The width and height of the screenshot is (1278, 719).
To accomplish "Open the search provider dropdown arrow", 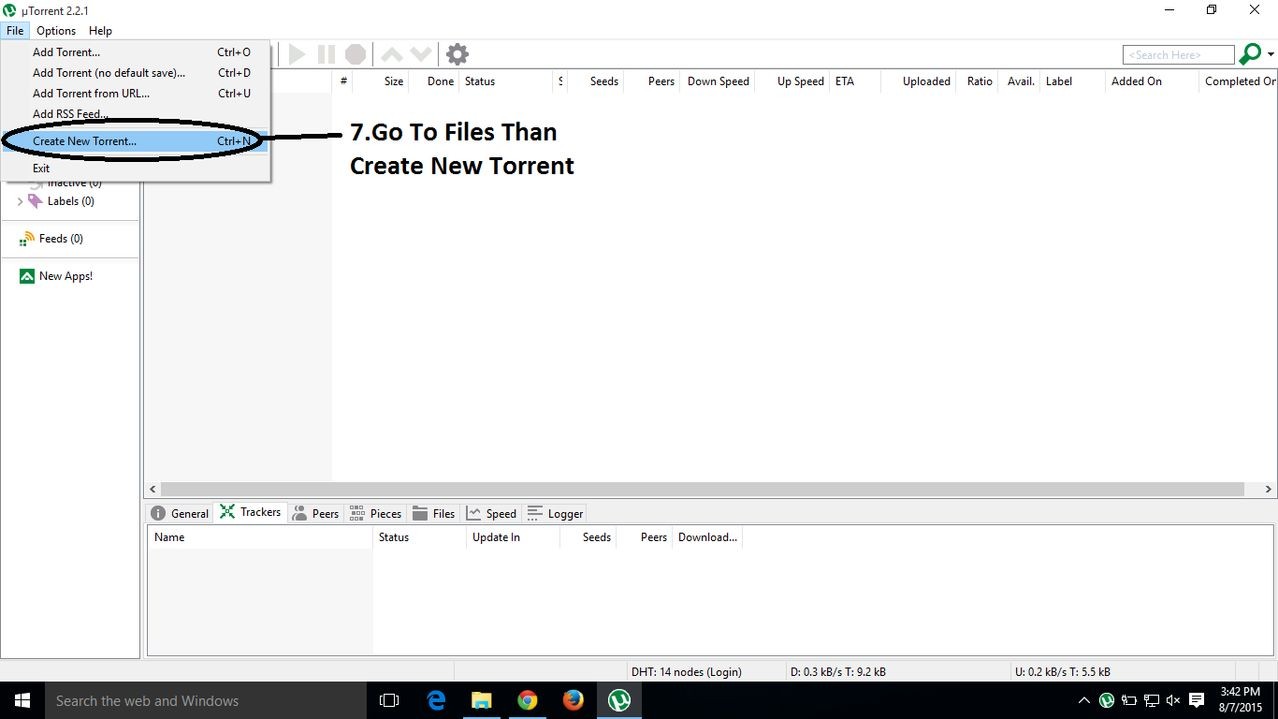I will 1271,54.
